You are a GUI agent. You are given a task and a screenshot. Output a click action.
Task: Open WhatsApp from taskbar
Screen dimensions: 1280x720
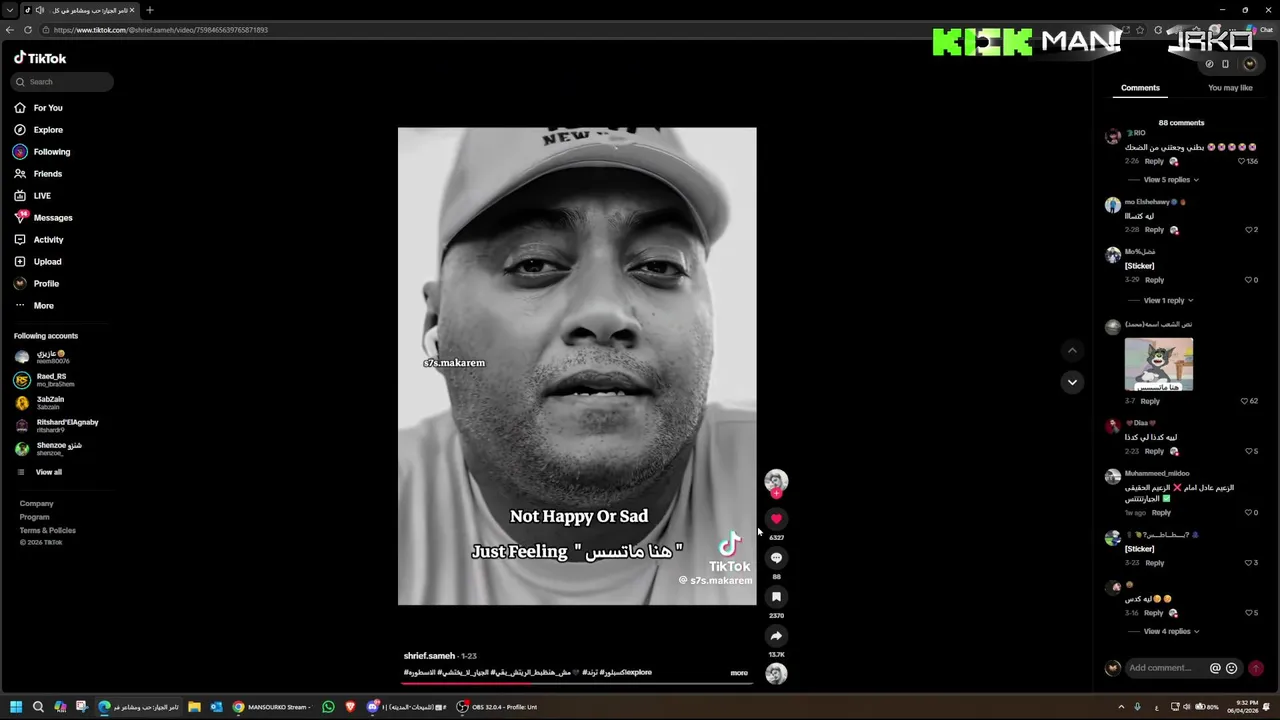click(328, 707)
